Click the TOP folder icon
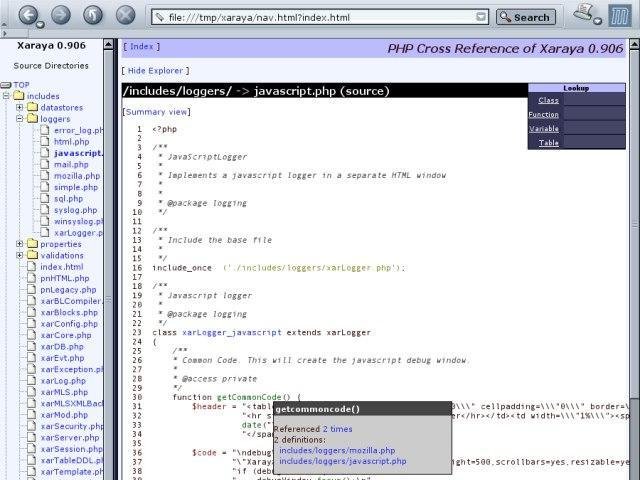The width and height of the screenshot is (640, 480). coord(6,85)
